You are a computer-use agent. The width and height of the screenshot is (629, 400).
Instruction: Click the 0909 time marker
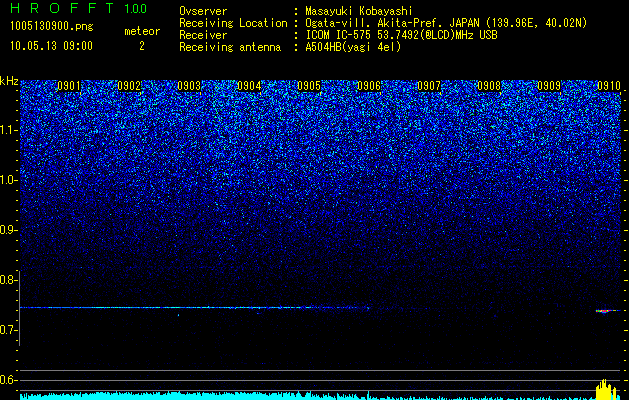pyautogui.click(x=549, y=86)
